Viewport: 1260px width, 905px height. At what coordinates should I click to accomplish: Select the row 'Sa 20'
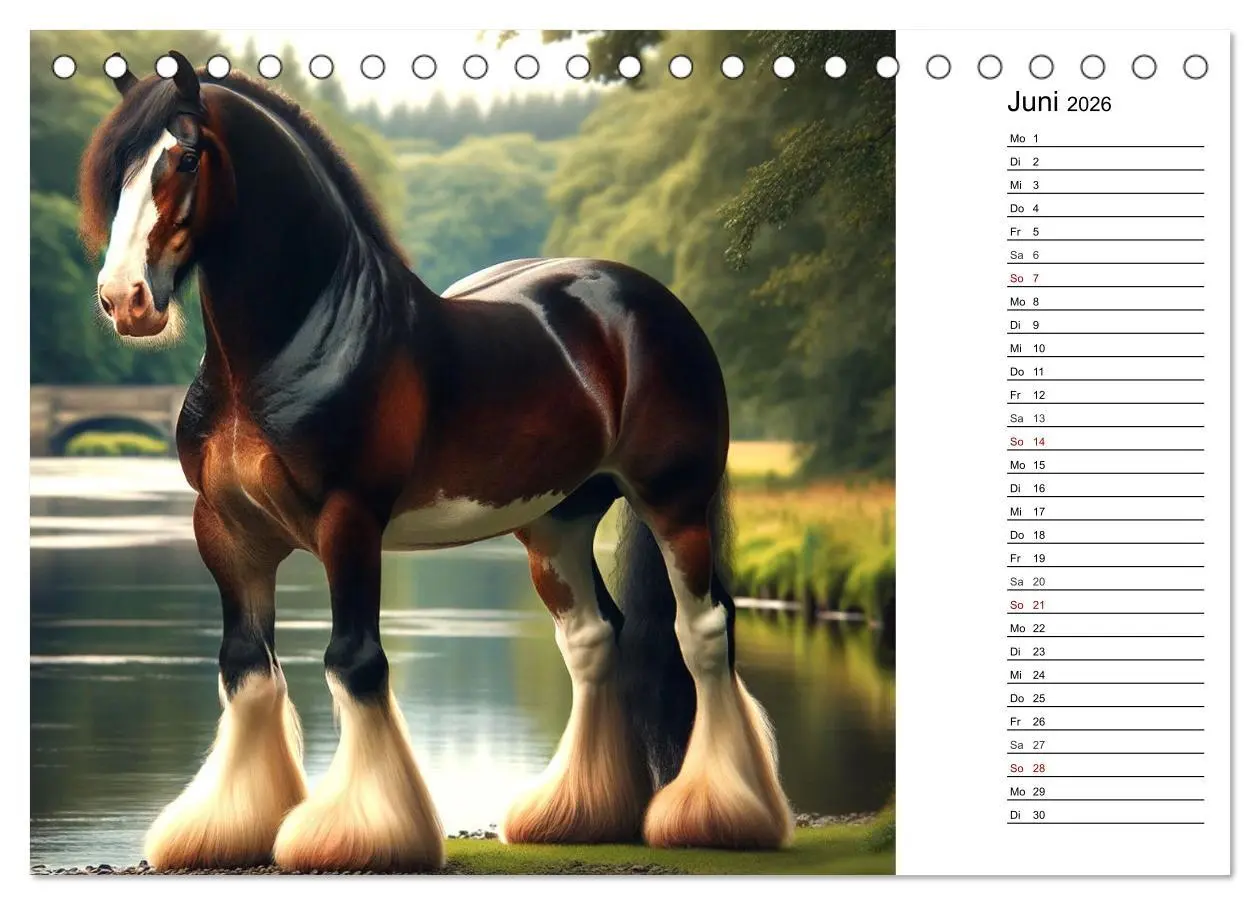click(x=1105, y=581)
